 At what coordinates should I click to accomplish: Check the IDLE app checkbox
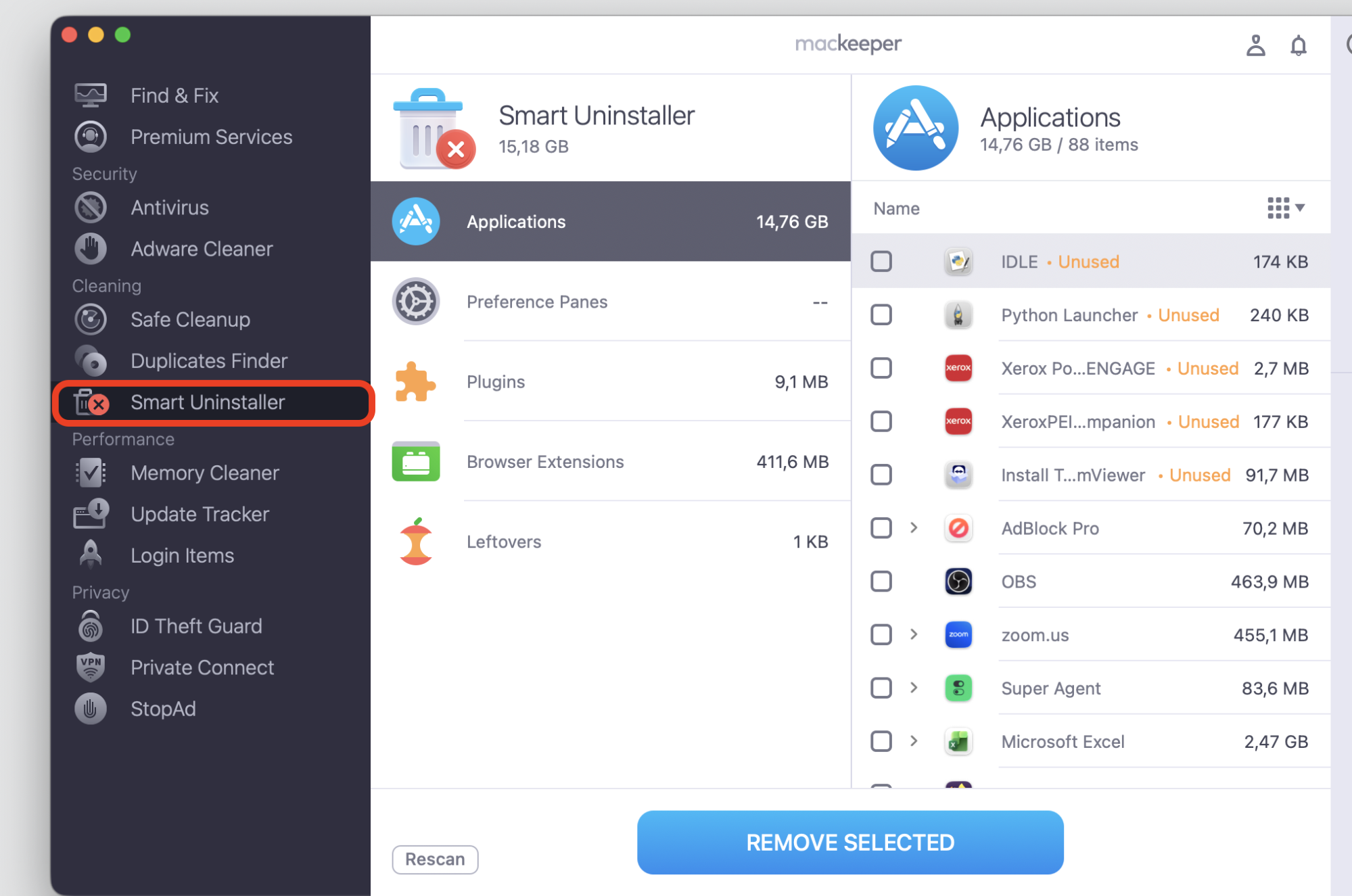click(881, 261)
